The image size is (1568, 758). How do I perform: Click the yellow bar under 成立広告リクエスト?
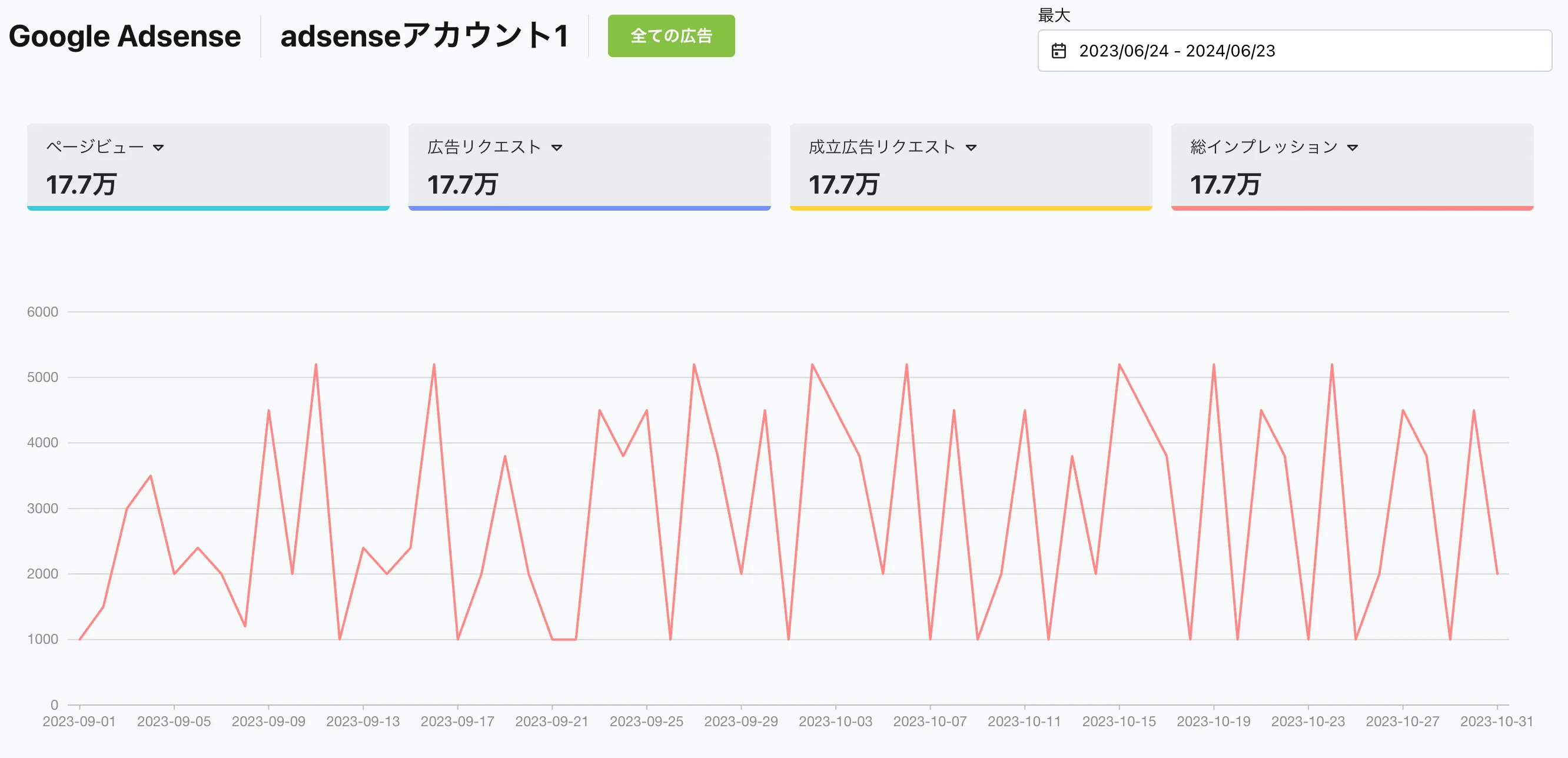[x=970, y=208]
